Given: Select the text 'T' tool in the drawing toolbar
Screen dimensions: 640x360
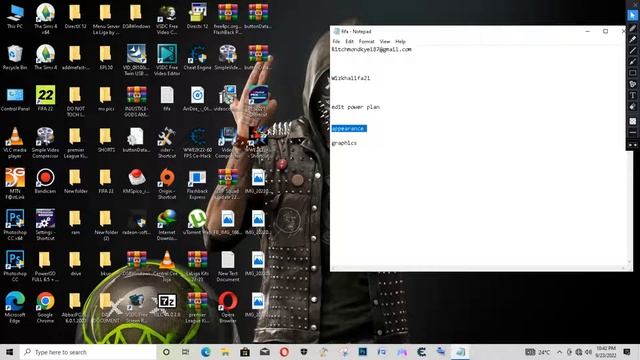Looking at the screenshot, I should (x=633, y=95).
